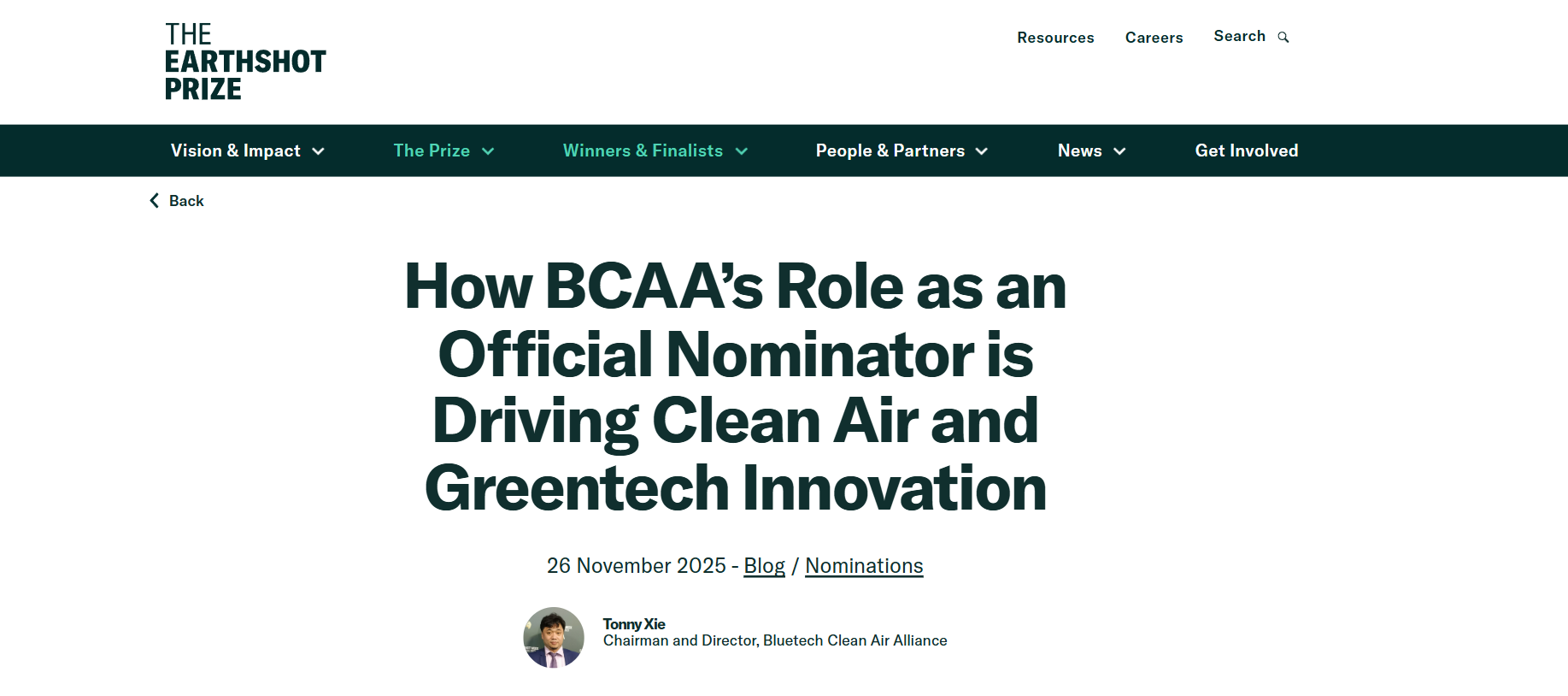Expand the News dropdown chevron

(x=1119, y=151)
